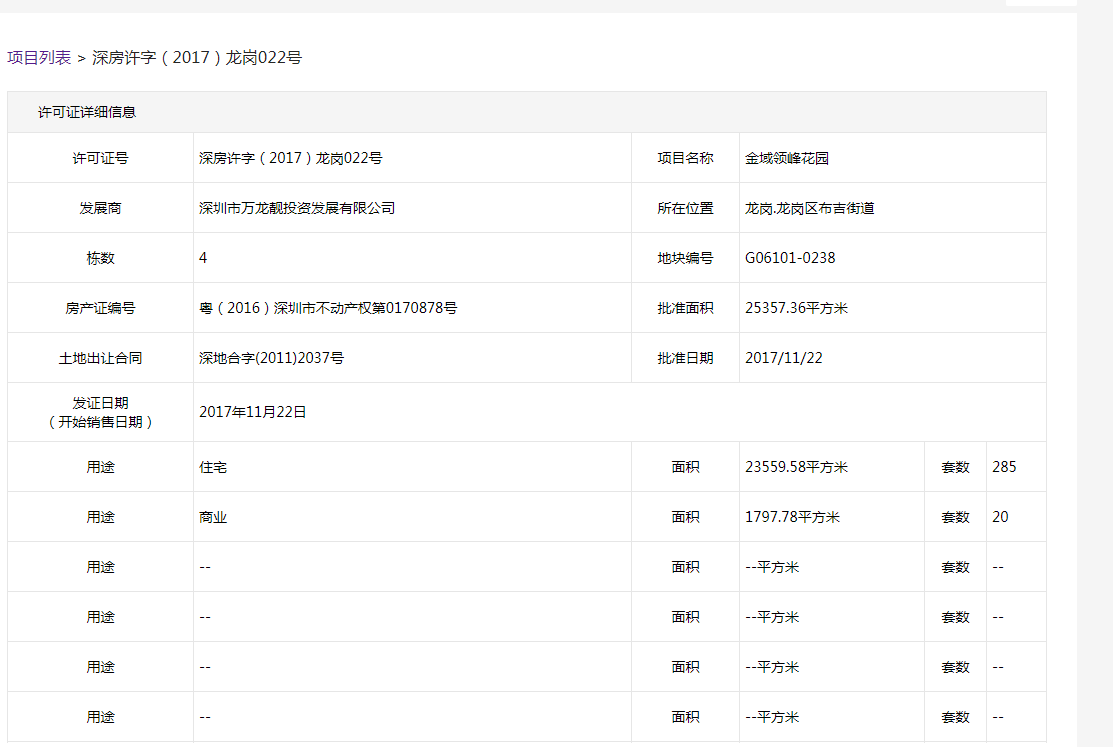
Task: Select 套数 label beside 20
Action: click(955, 517)
